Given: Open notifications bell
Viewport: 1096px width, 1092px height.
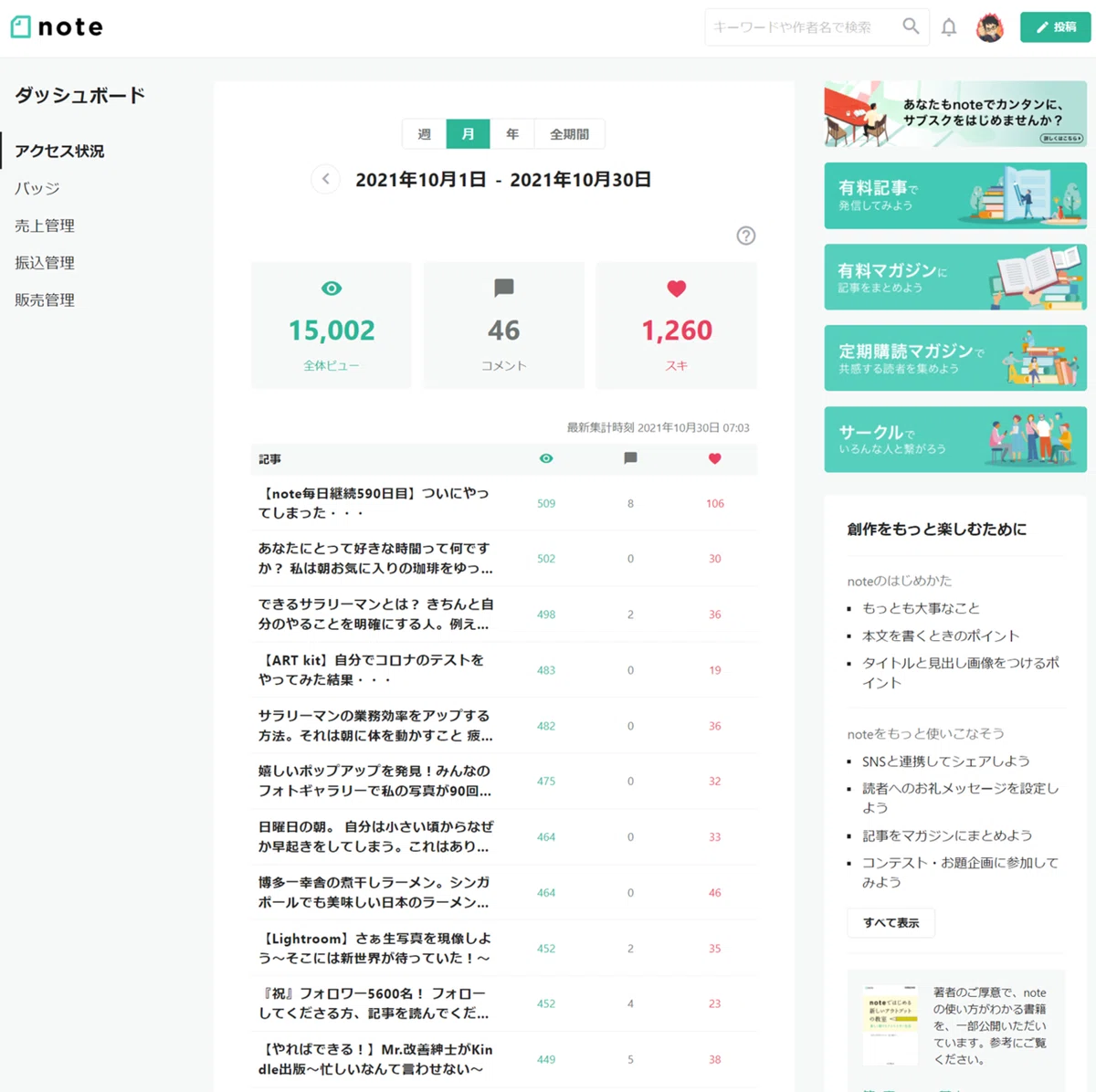Looking at the screenshot, I should click(949, 27).
